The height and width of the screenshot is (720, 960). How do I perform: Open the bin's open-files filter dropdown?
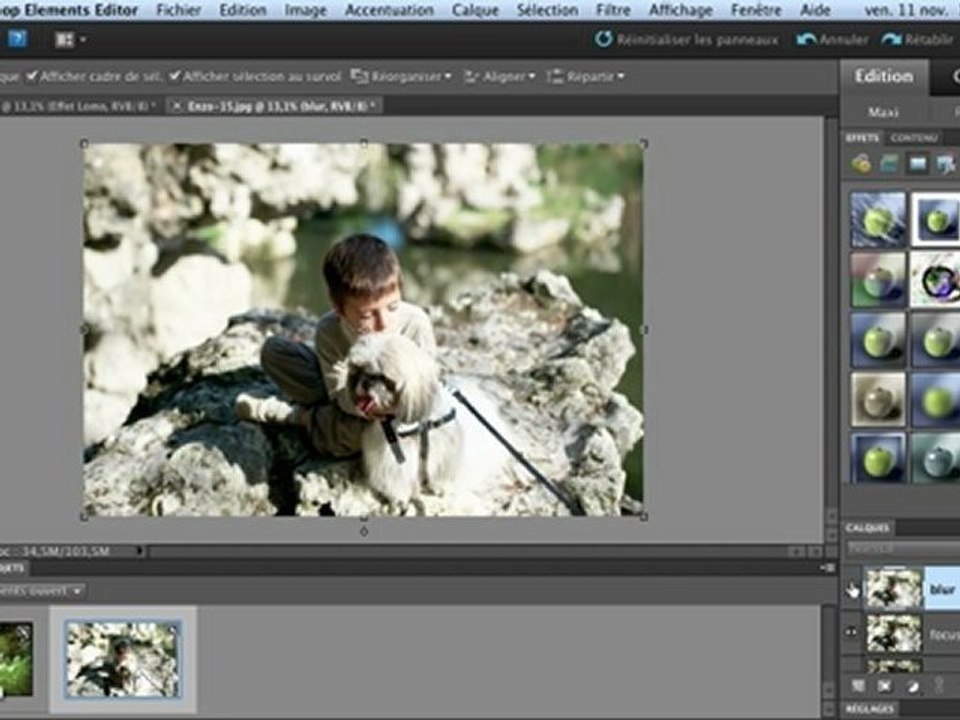tap(42, 591)
